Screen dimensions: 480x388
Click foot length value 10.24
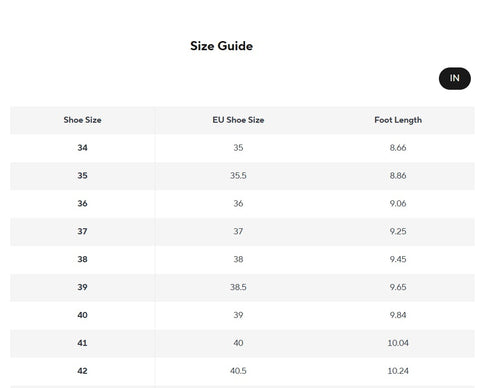point(398,371)
